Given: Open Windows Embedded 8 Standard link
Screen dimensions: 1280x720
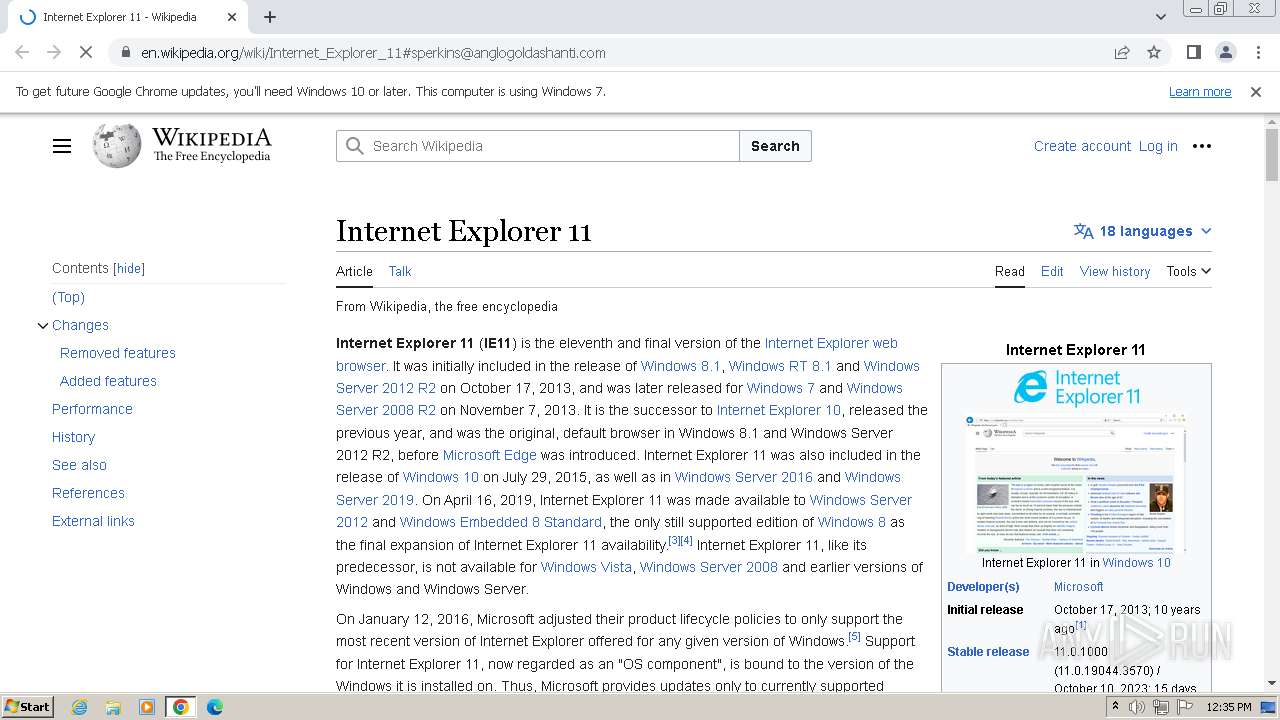Looking at the screenshot, I should [501, 522].
